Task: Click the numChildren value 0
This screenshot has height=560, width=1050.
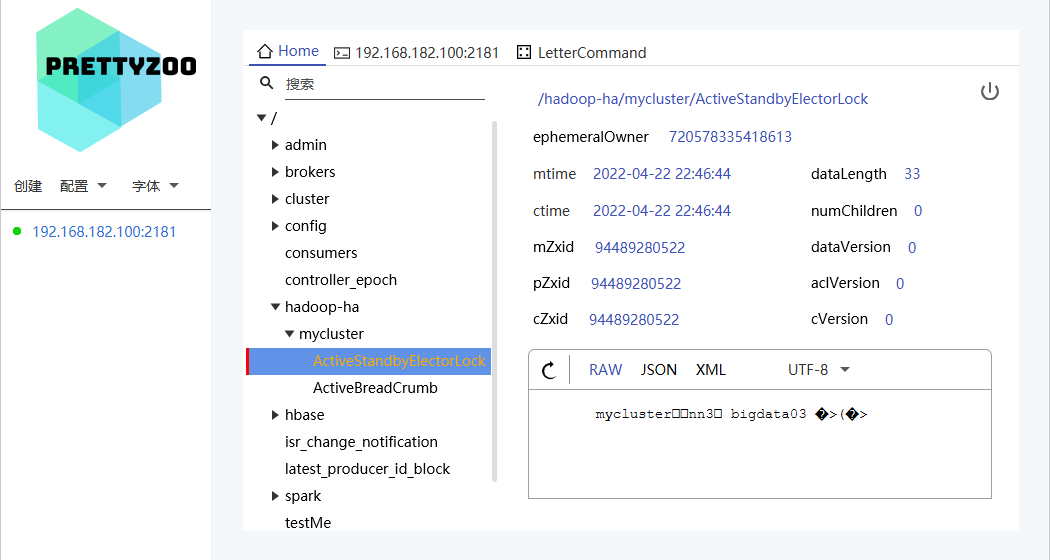Action: [x=917, y=210]
